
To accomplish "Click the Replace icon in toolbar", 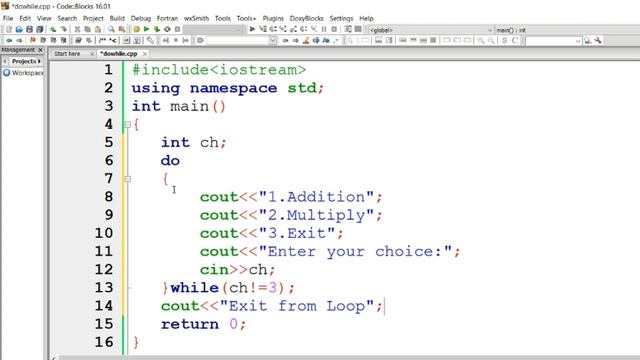I will click(122, 29).
